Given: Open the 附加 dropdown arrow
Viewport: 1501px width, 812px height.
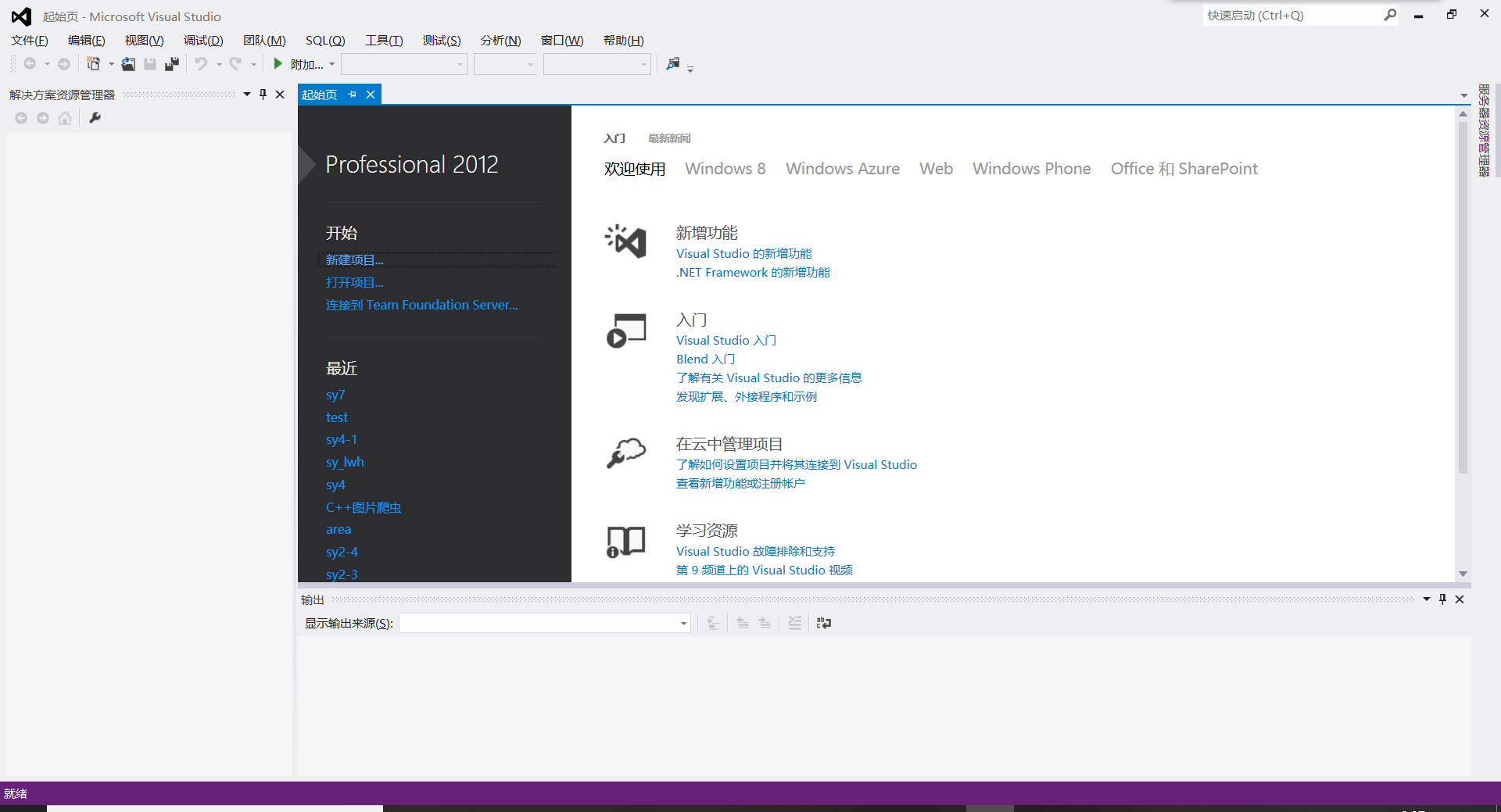Looking at the screenshot, I should (331, 64).
